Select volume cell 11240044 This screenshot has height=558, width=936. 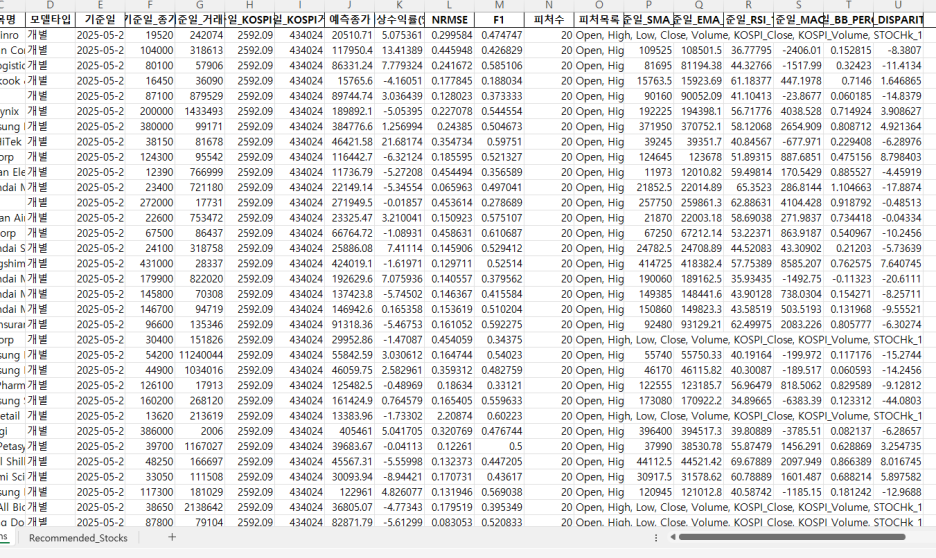tap(200, 354)
